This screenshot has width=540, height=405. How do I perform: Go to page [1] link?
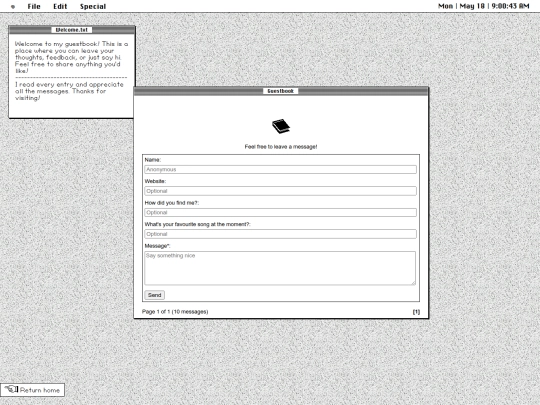[416, 312]
